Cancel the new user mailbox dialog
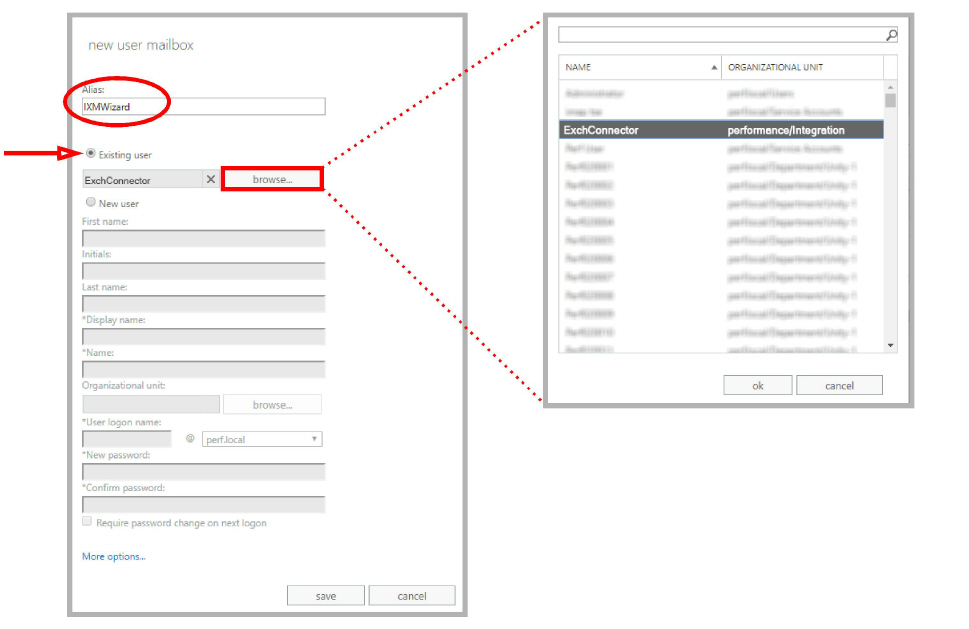969x629 pixels. coord(412,596)
